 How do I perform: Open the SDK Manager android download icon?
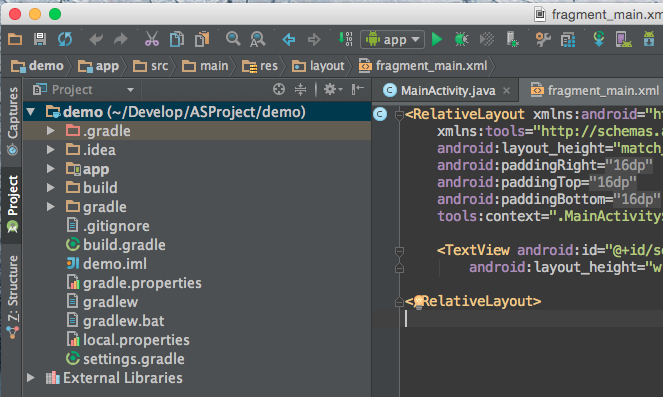point(649,39)
